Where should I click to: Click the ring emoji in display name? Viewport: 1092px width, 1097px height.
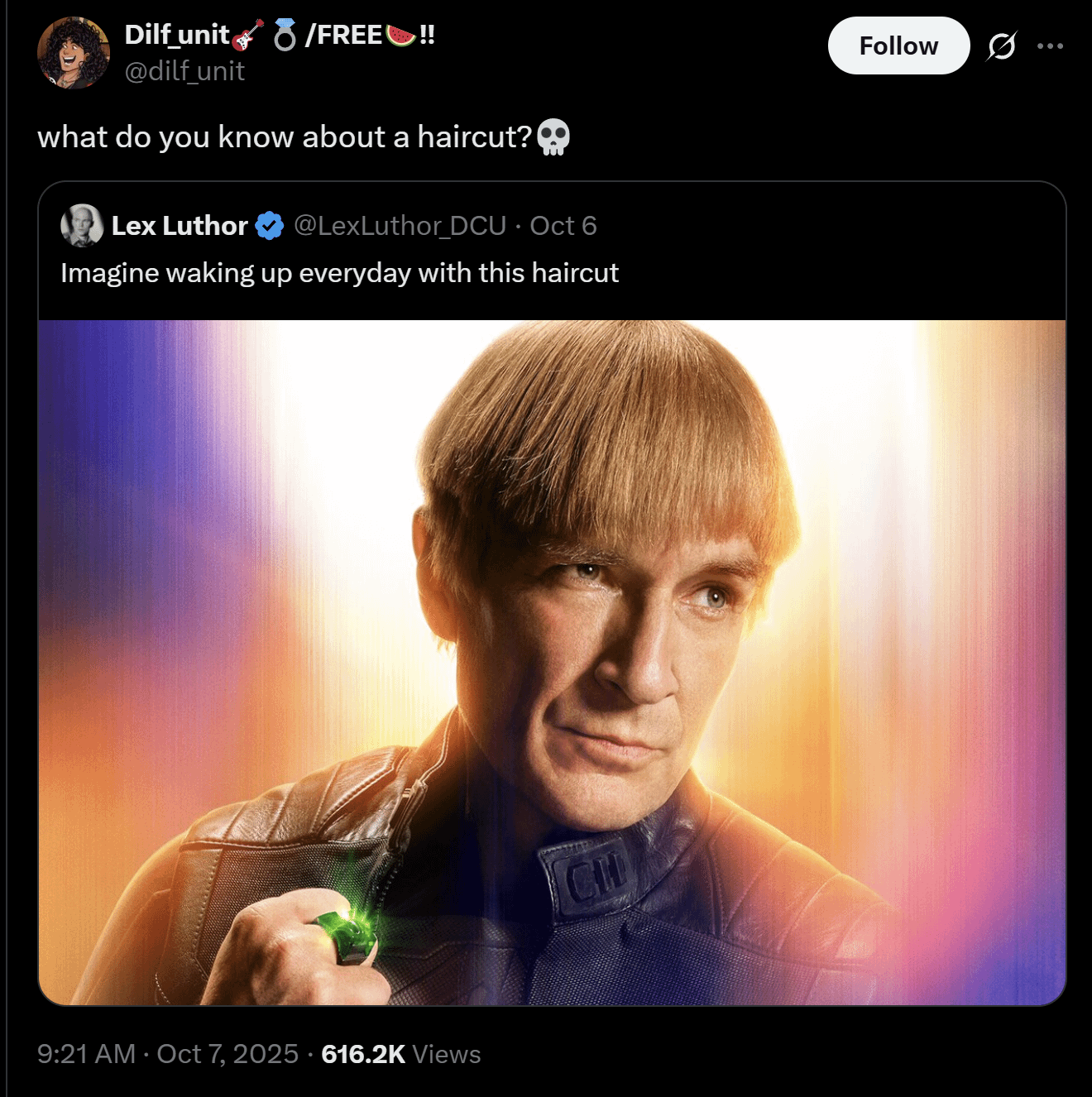pyautogui.click(x=285, y=36)
